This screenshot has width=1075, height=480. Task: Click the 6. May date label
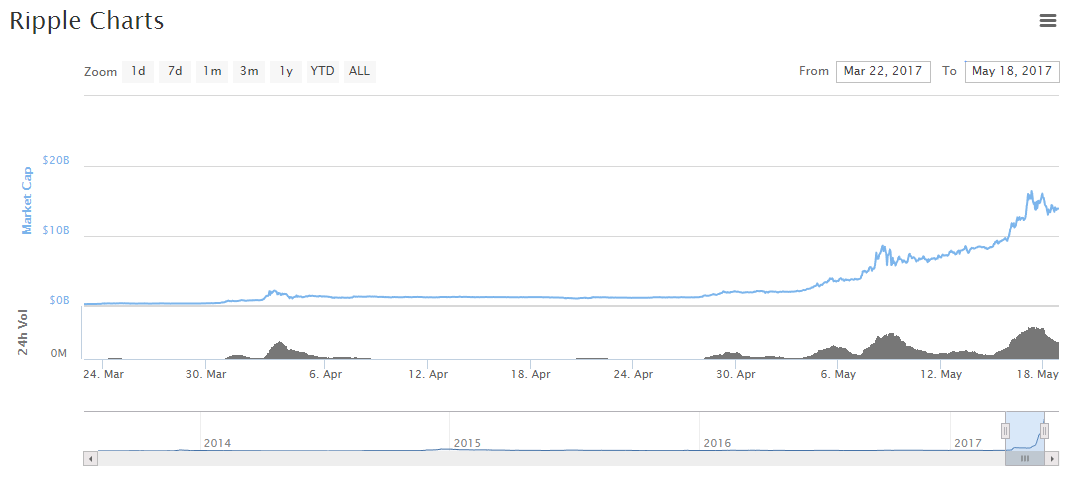(x=838, y=374)
